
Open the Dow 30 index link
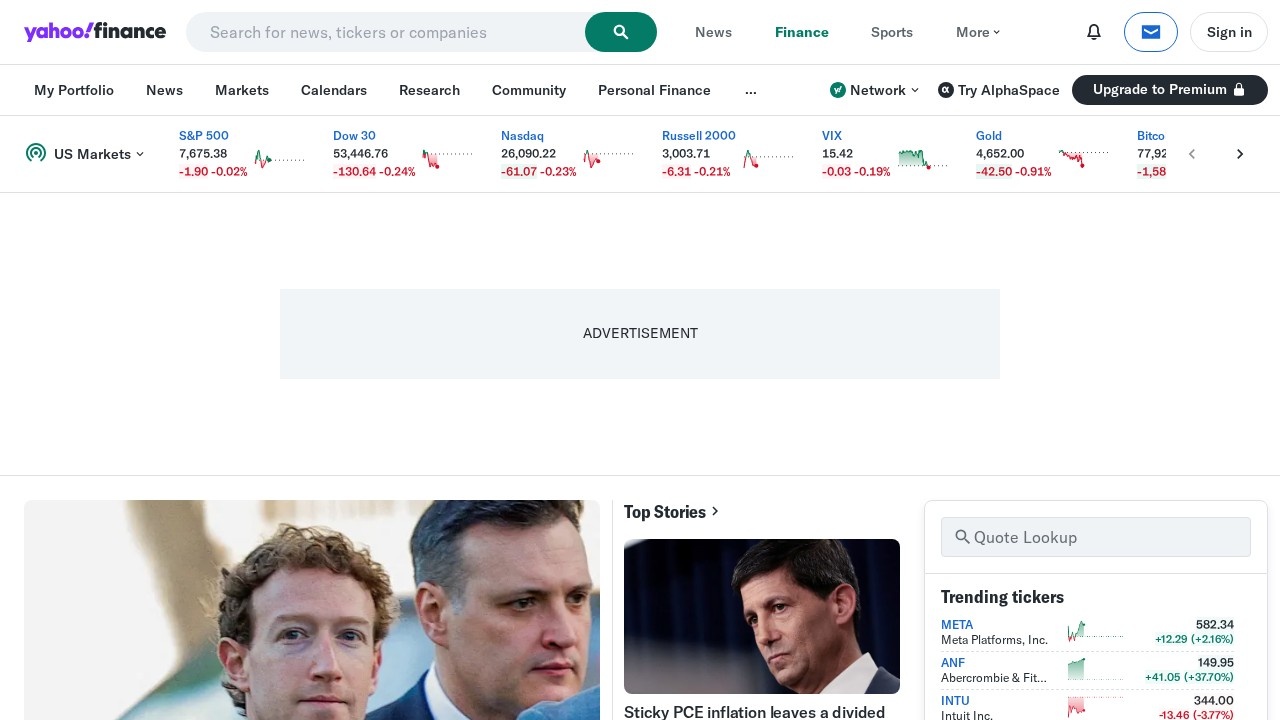click(354, 136)
